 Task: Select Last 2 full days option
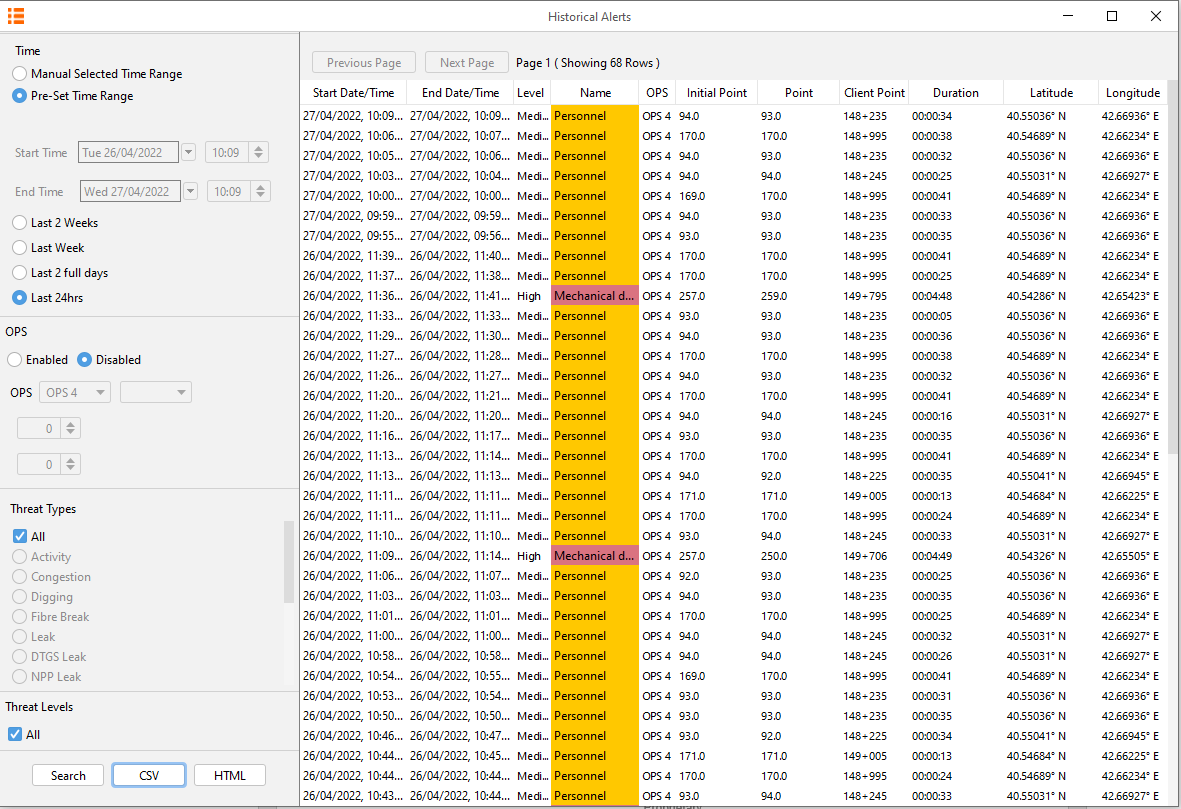pos(20,273)
